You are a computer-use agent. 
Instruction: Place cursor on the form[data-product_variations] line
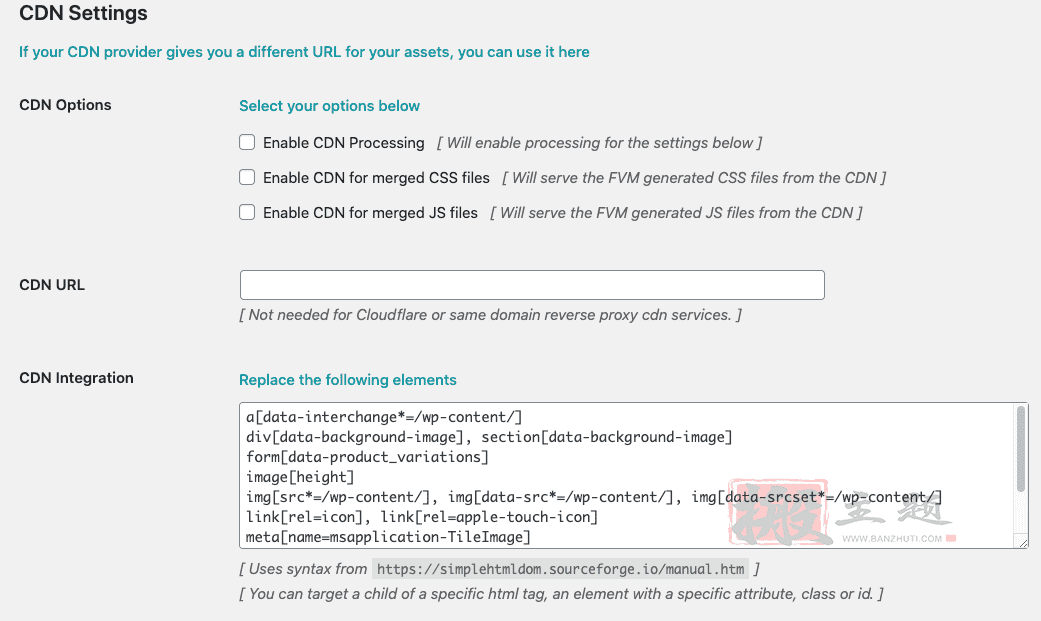[x=367, y=457]
